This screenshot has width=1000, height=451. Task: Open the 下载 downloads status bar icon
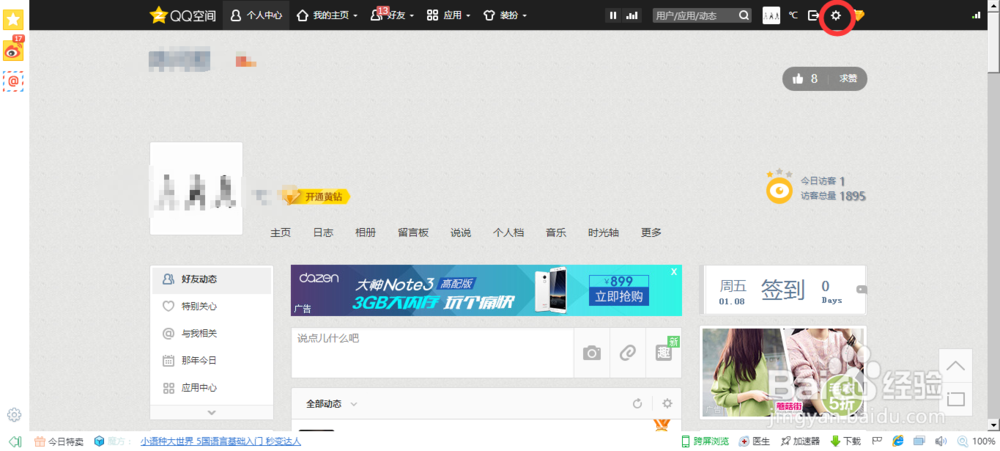(x=846, y=441)
